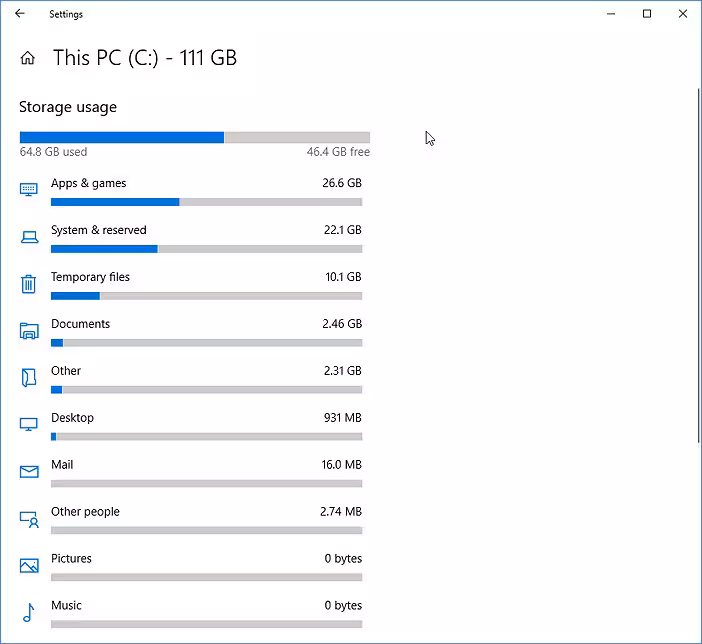
Task: Click the System & reserved laptop icon
Action: coord(29,237)
